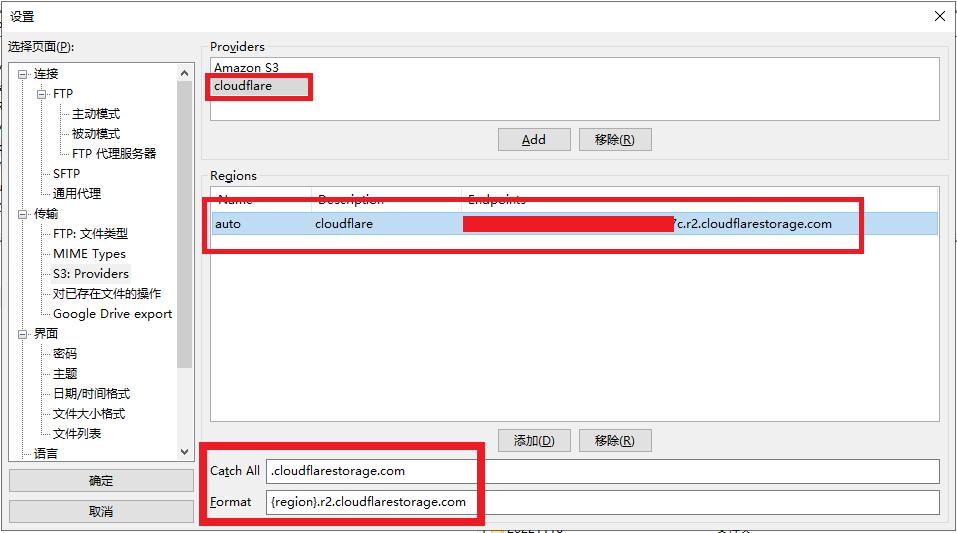Open 文件列表 settings page
The width and height of the screenshot is (957, 533).
(x=77, y=433)
